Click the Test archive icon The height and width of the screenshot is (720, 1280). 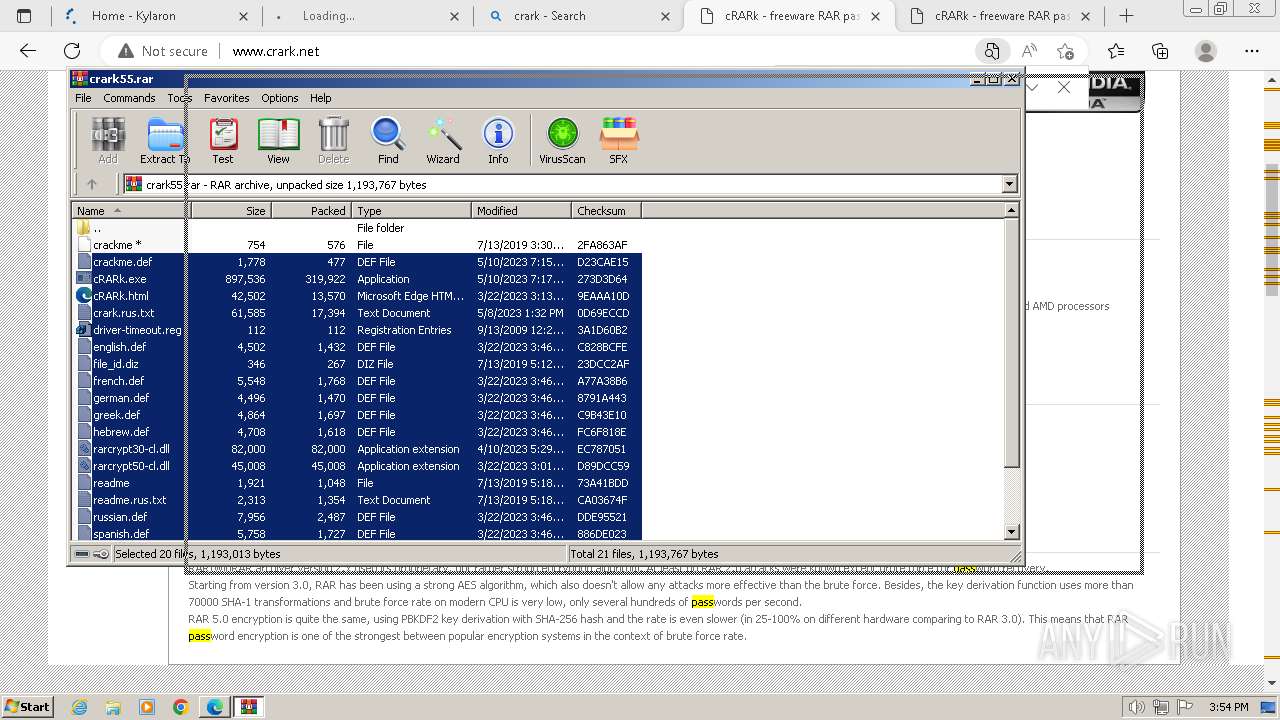click(x=223, y=140)
